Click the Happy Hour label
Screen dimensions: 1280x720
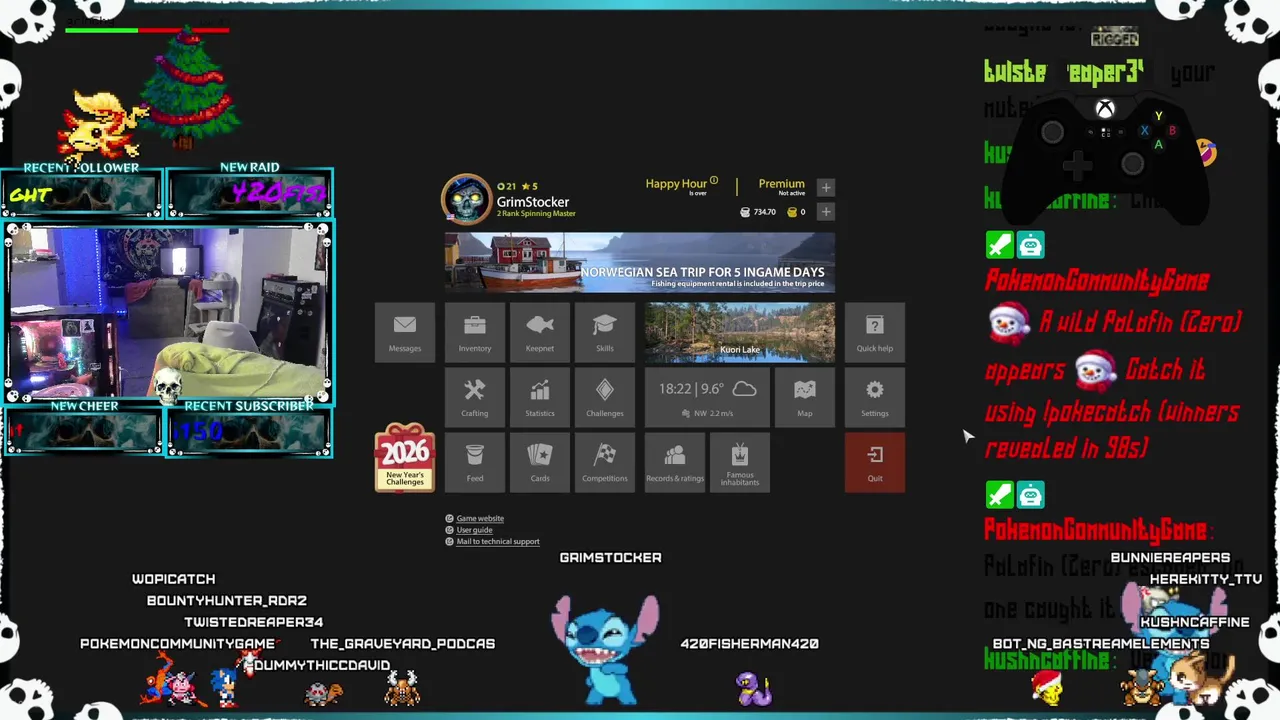[676, 183]
